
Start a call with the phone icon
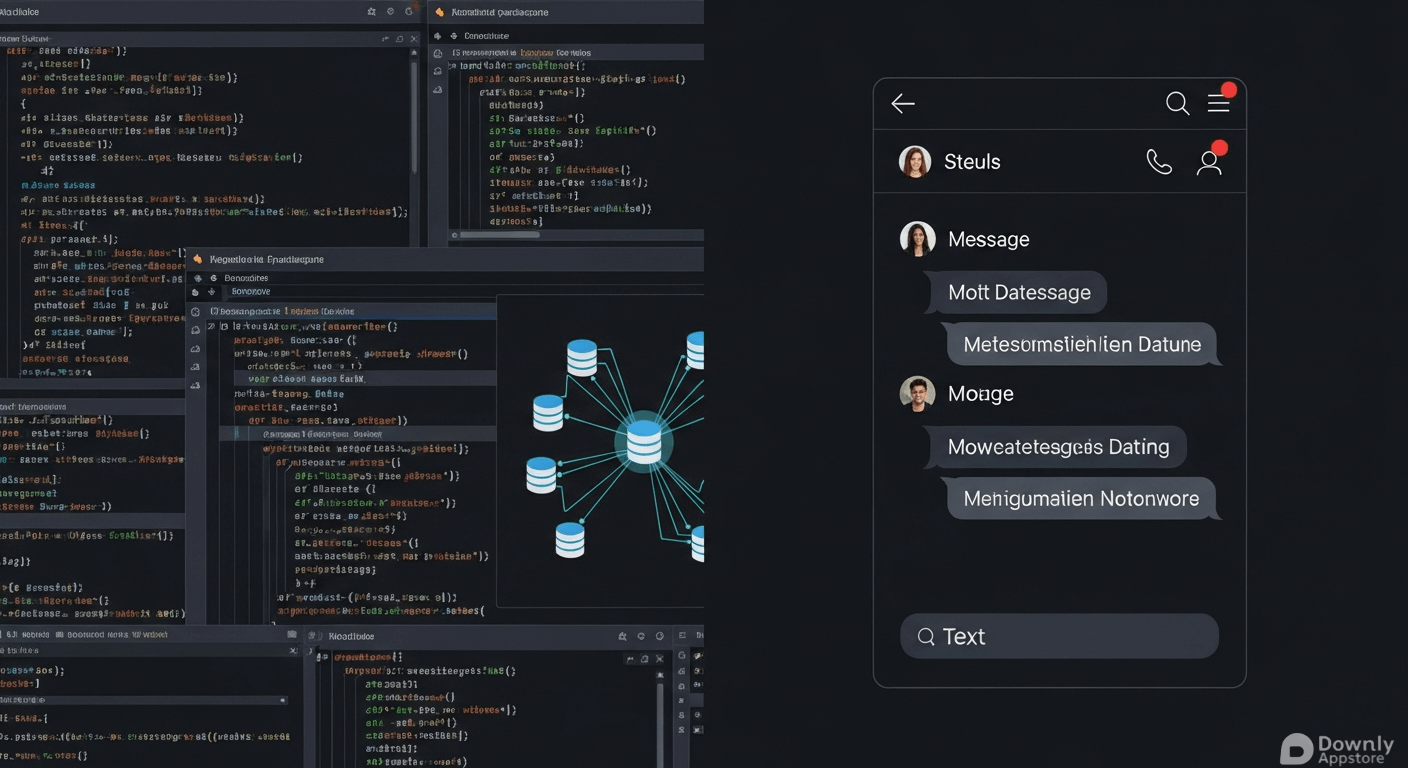pyautogui.click(x=1159, y=162)
